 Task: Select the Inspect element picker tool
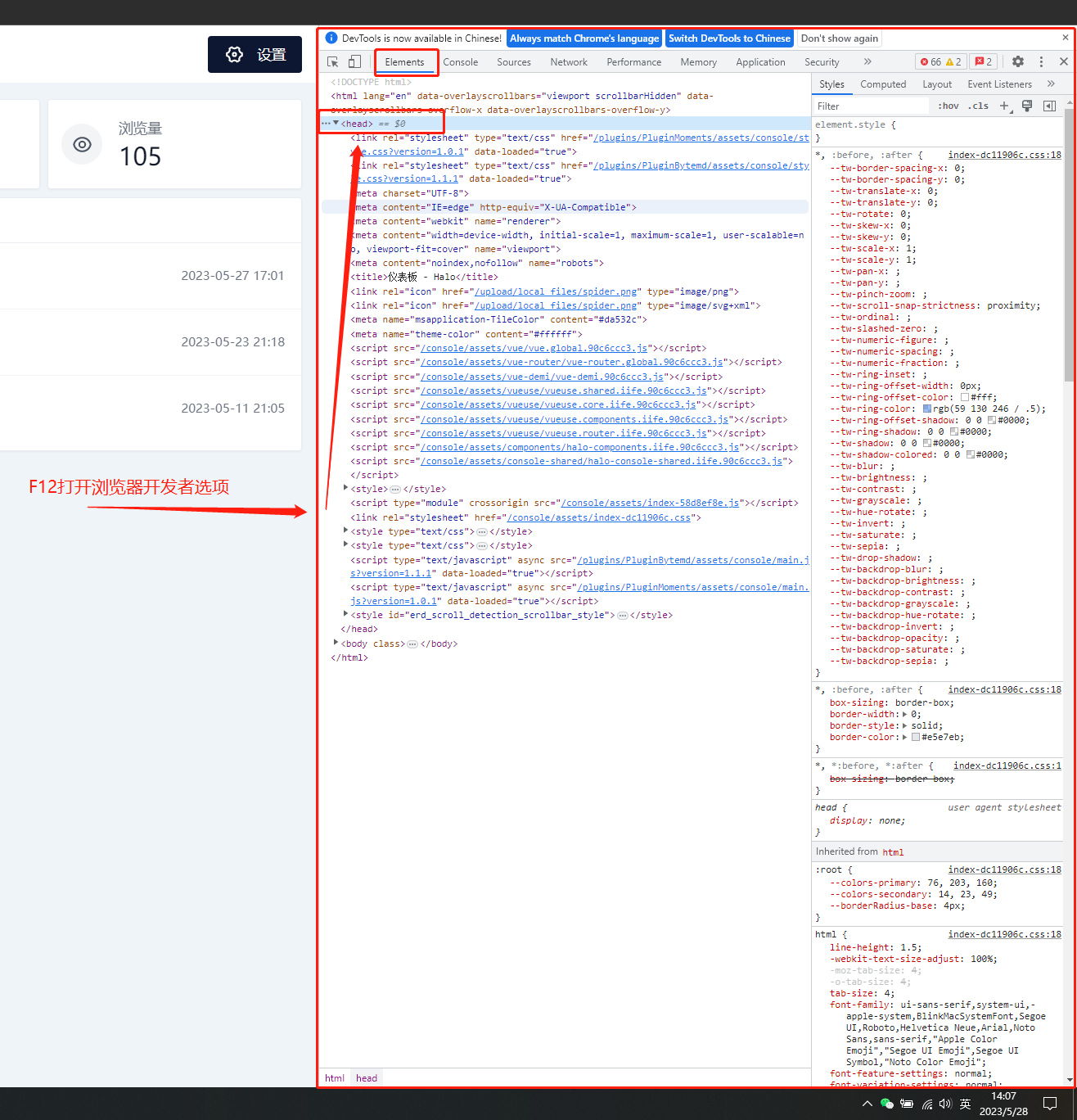click(332, 61)
